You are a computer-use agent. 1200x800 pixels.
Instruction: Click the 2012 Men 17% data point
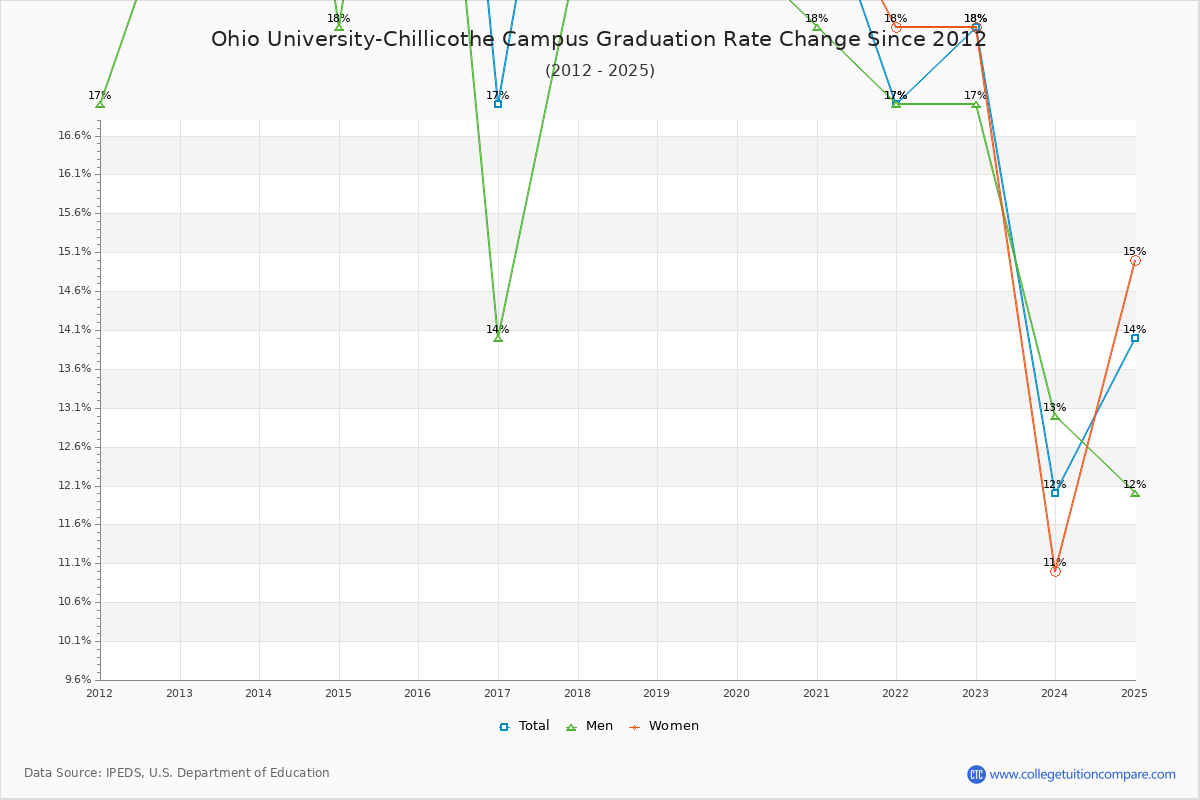(100, 104)
